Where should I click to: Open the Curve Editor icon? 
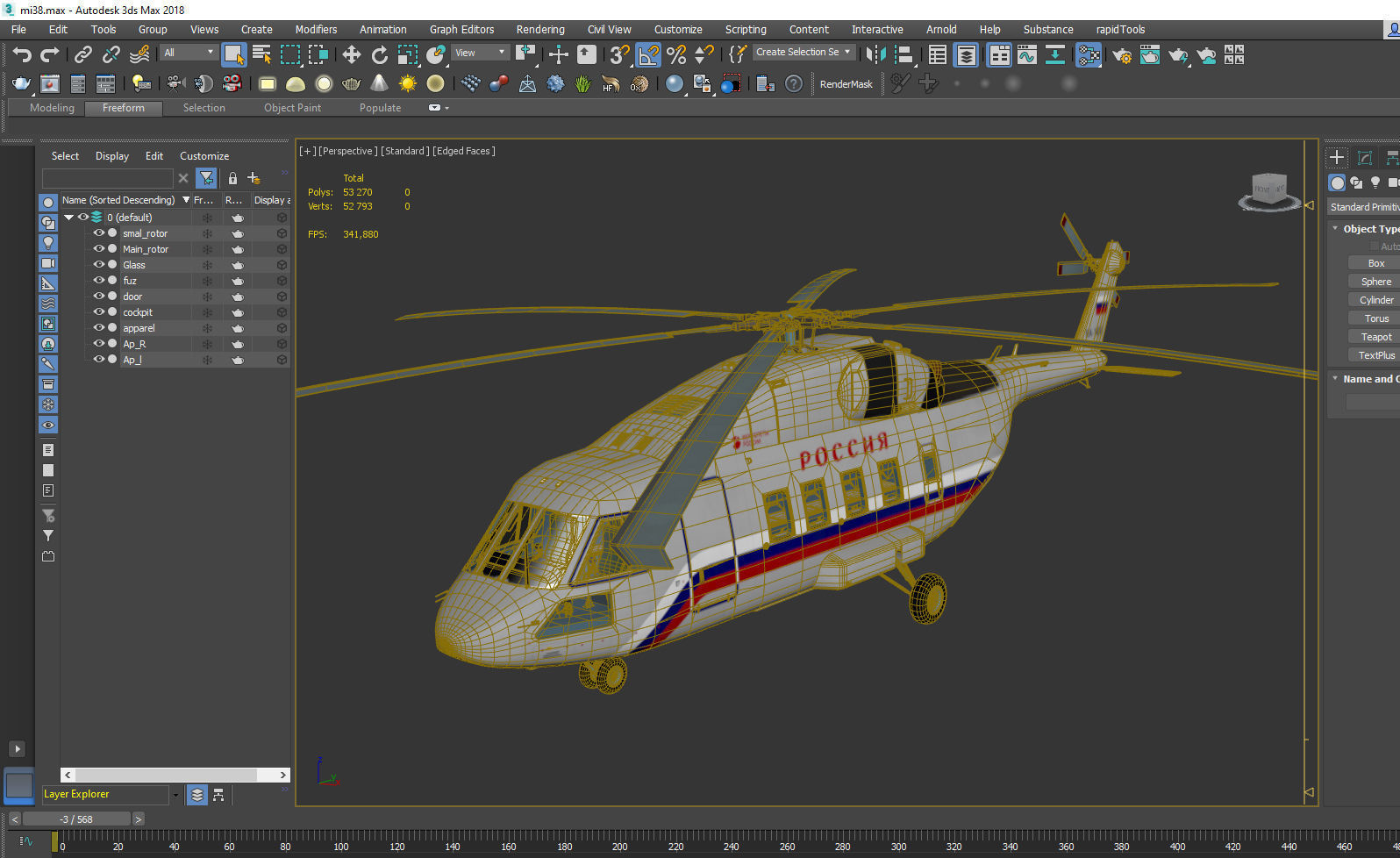click(1026, 55)
